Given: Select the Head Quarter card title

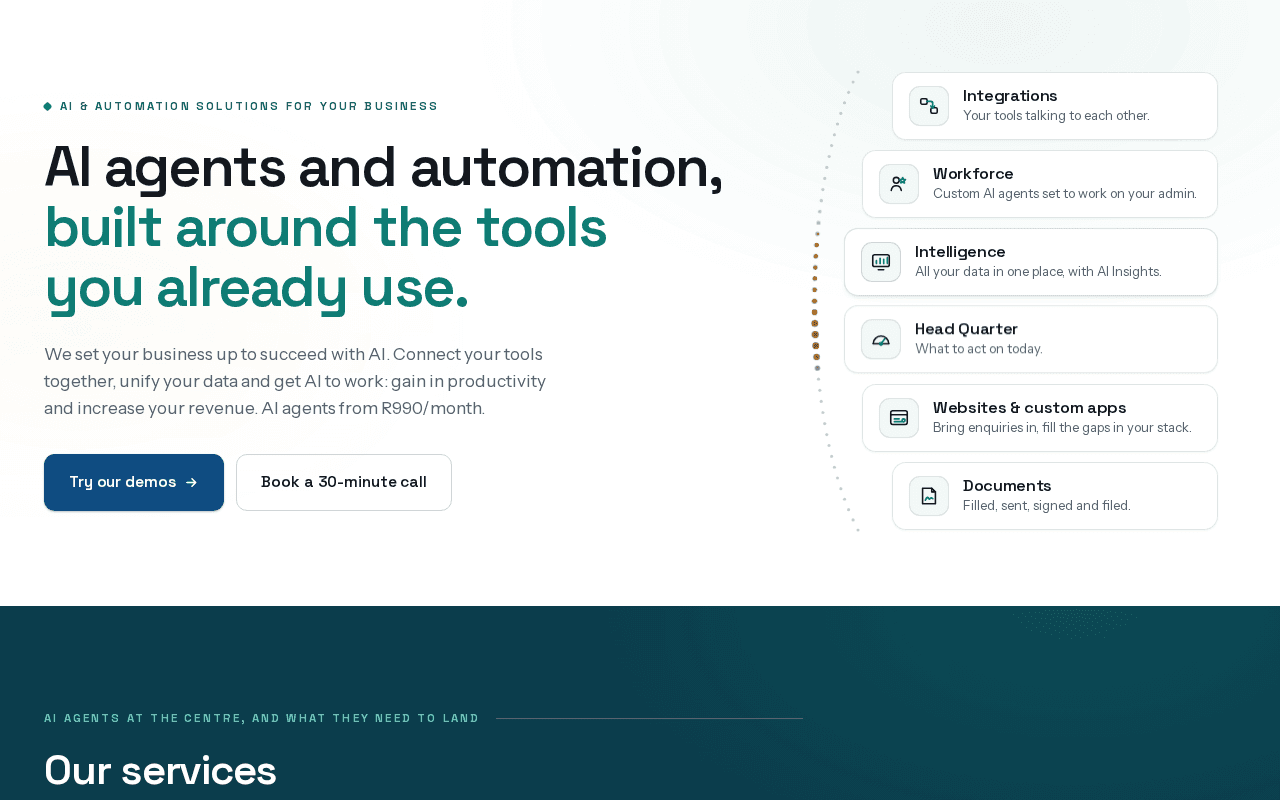Looking at the screenshot, I should coord(966,329).
